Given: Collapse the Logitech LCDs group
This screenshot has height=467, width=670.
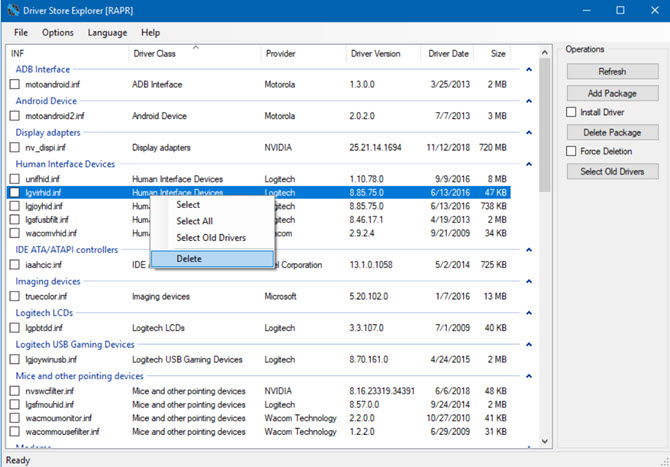Looking at the screenshot, I should click(529, 313).
